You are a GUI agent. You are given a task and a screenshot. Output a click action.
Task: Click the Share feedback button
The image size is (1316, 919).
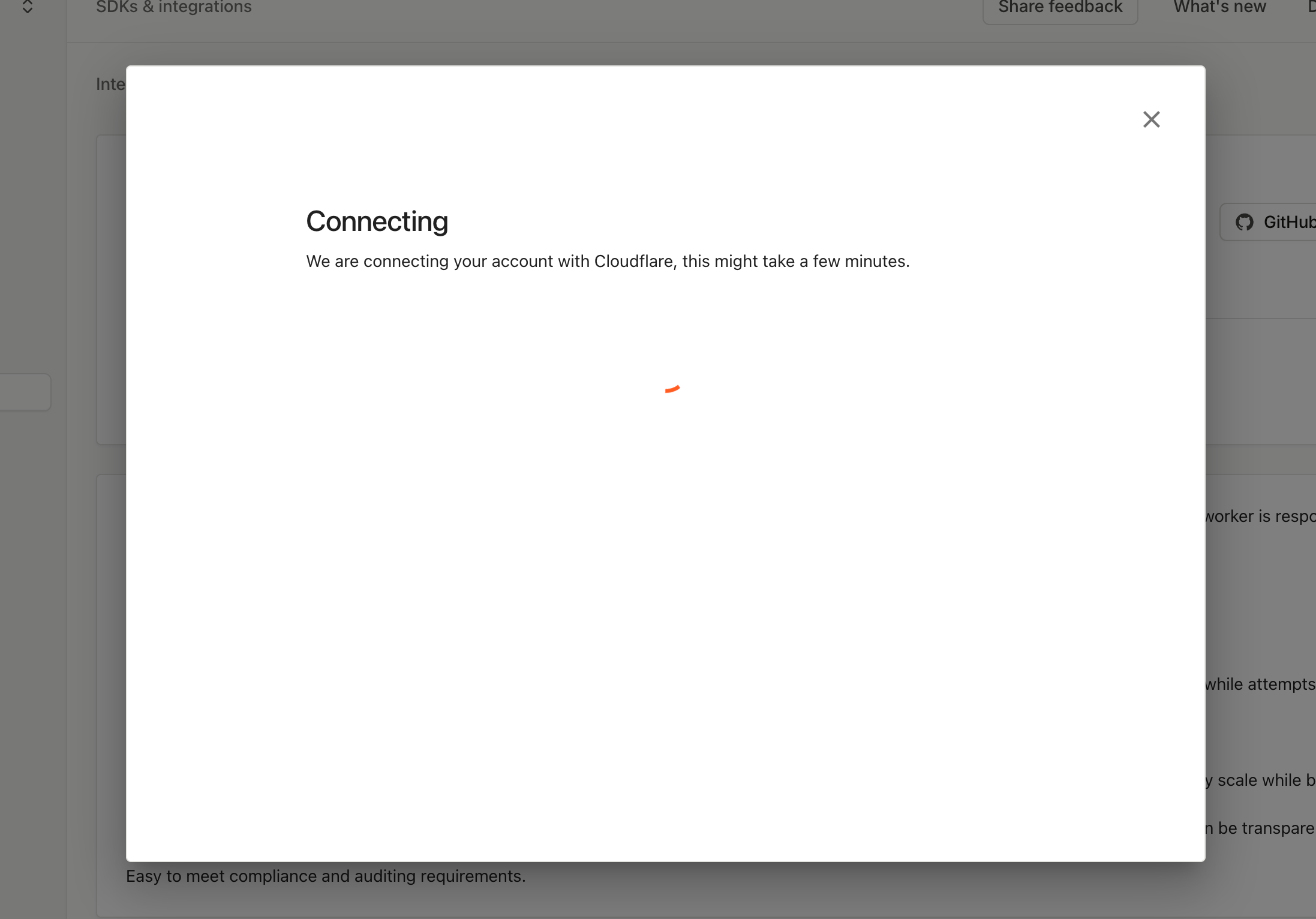(x=1060, y=7)
